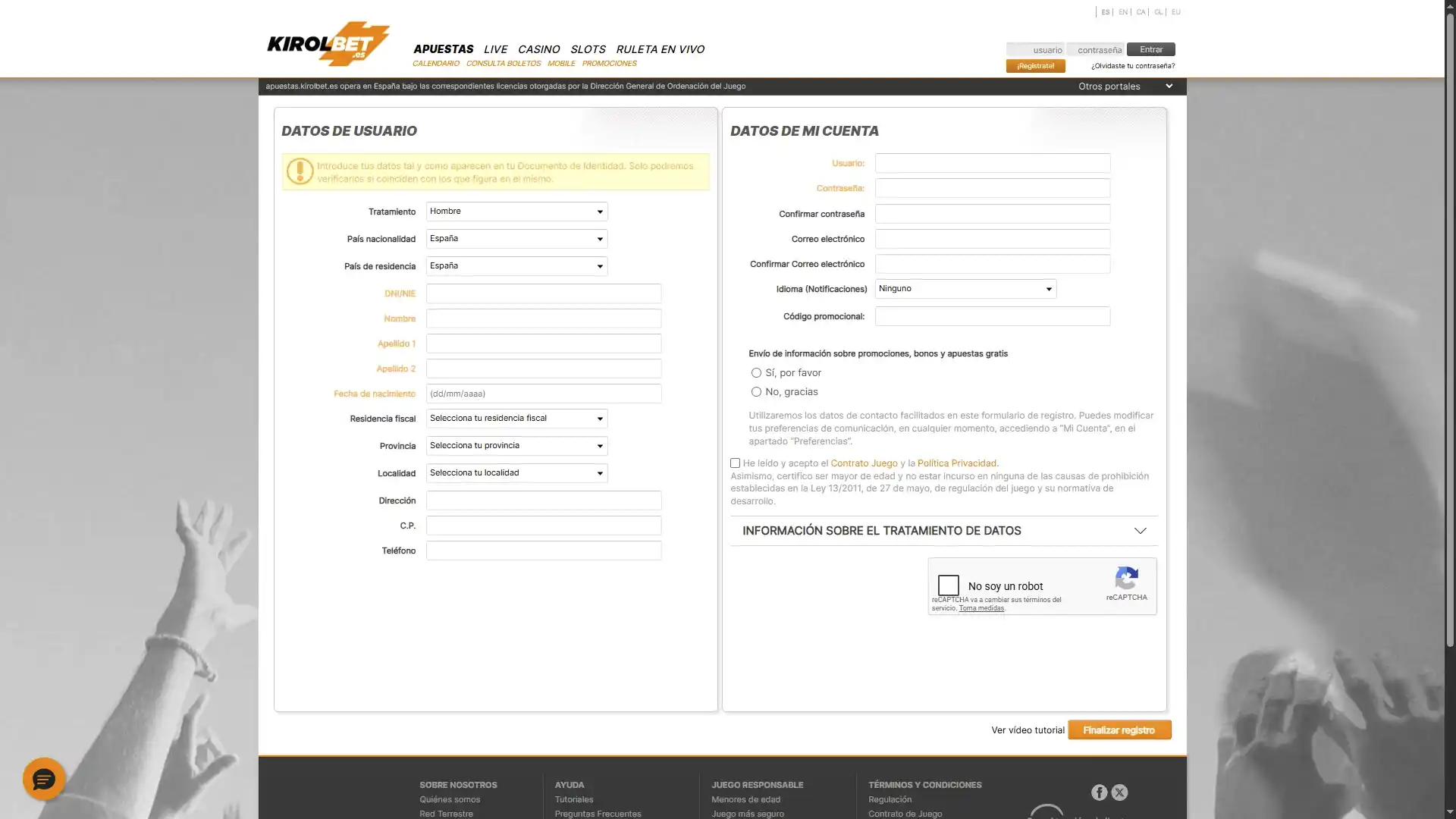Open Kirolbet X social icon
1456x819 pixels.
[1119, 792]
